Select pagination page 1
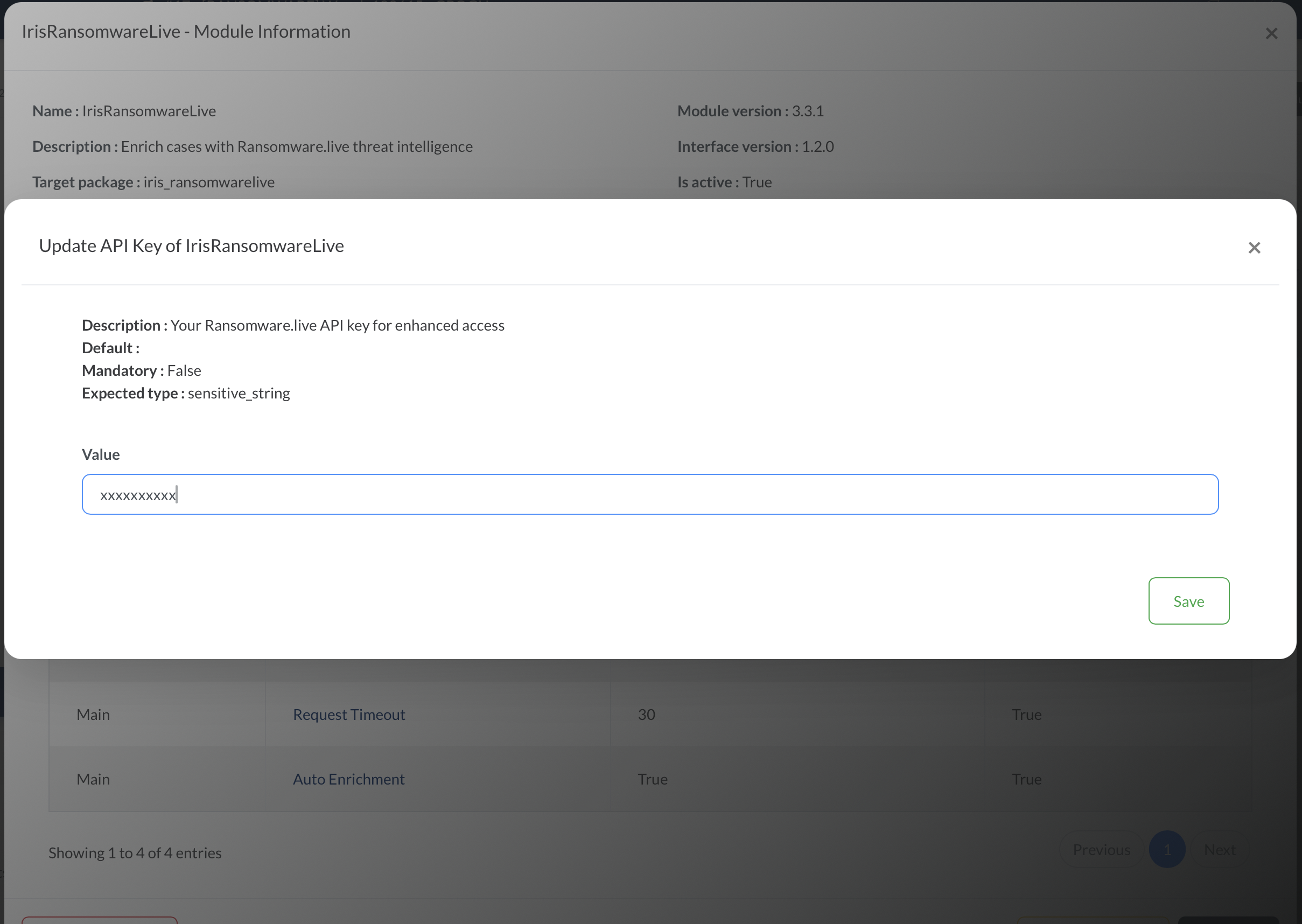This screenshot has width=1302, height=924. click(1167, 850)
